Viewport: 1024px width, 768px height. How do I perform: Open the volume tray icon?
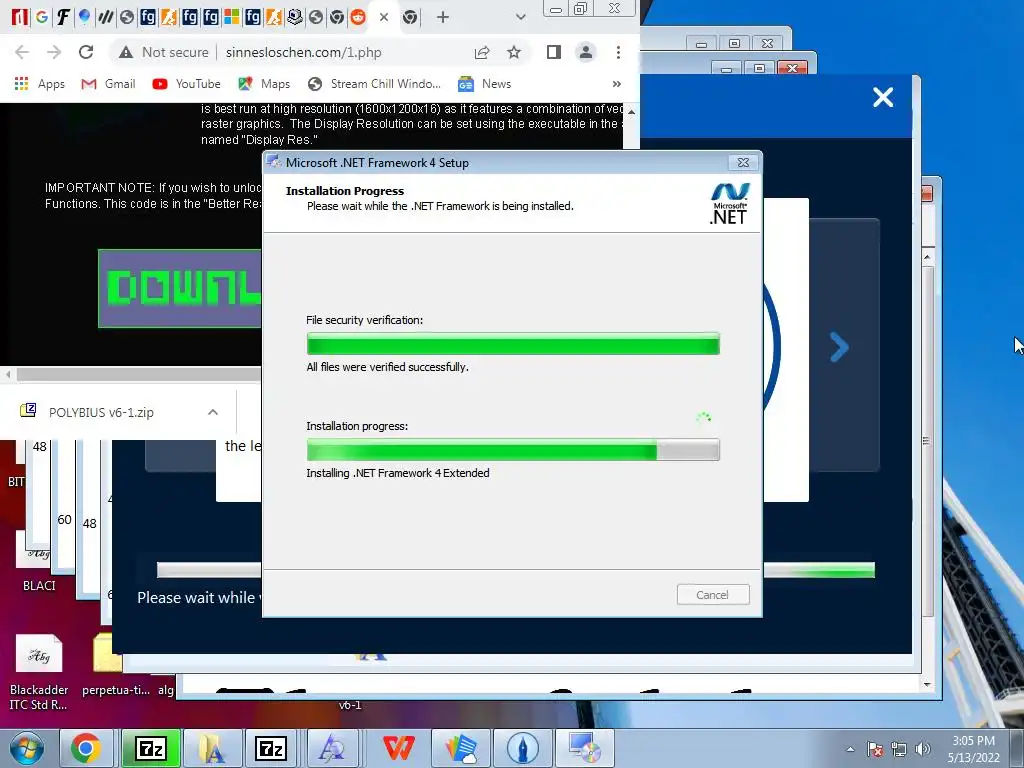(x=923, y=749)
